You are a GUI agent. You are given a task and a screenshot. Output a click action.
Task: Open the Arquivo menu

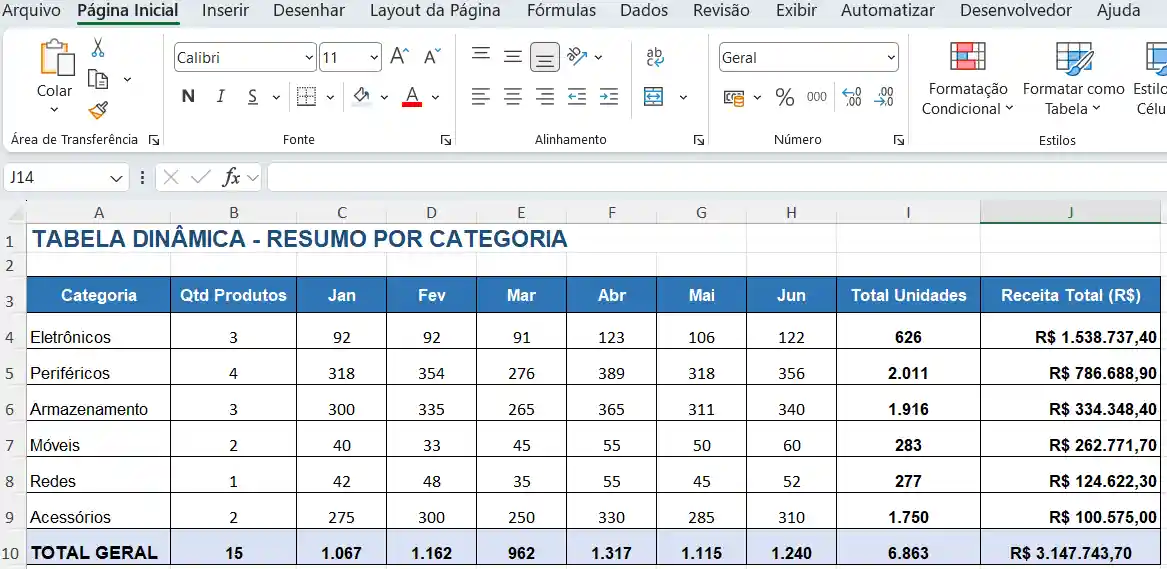(31, 10)
